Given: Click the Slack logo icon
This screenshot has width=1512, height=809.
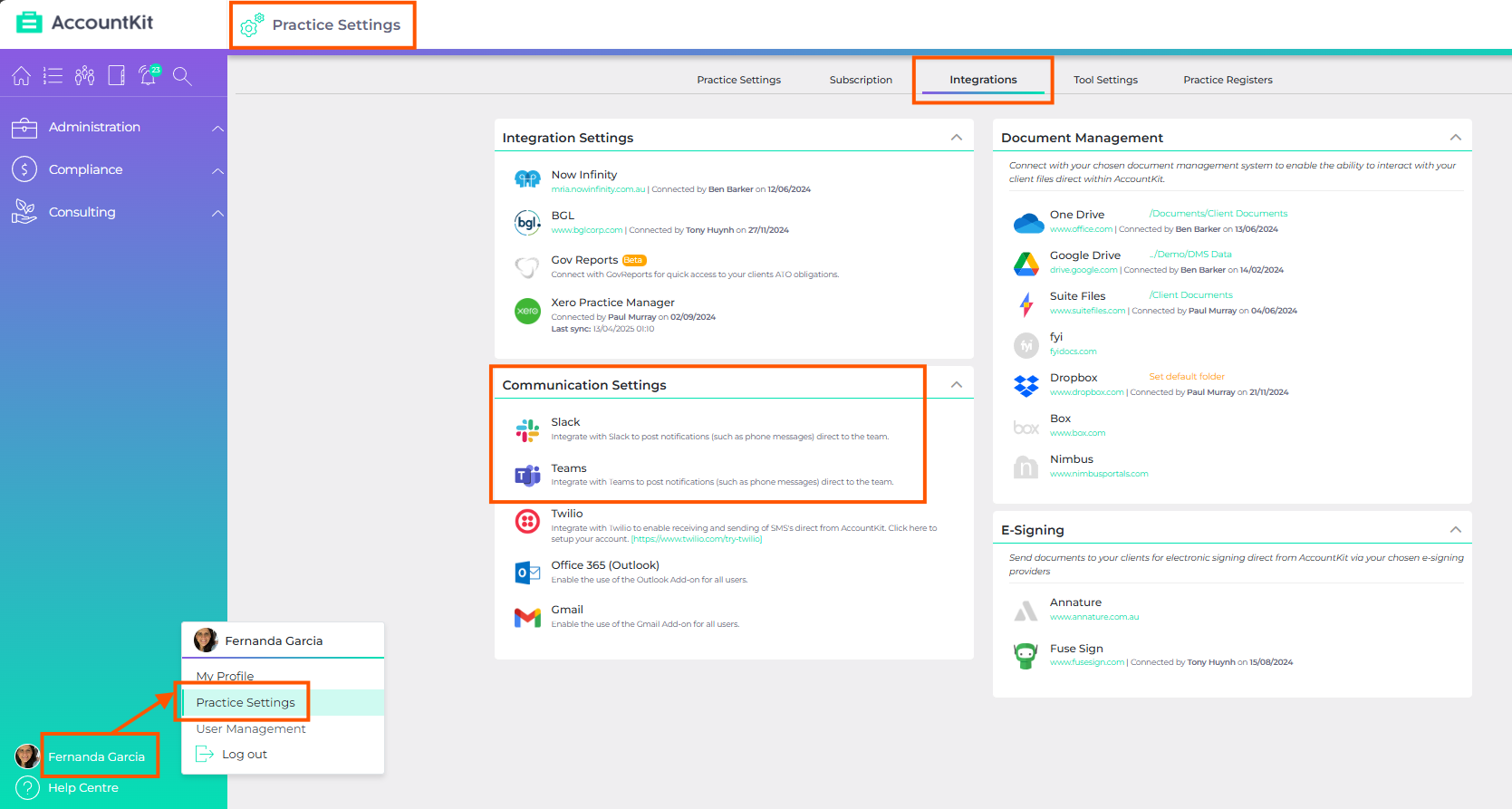Looking at the screenshot, I should pos(527,430).
